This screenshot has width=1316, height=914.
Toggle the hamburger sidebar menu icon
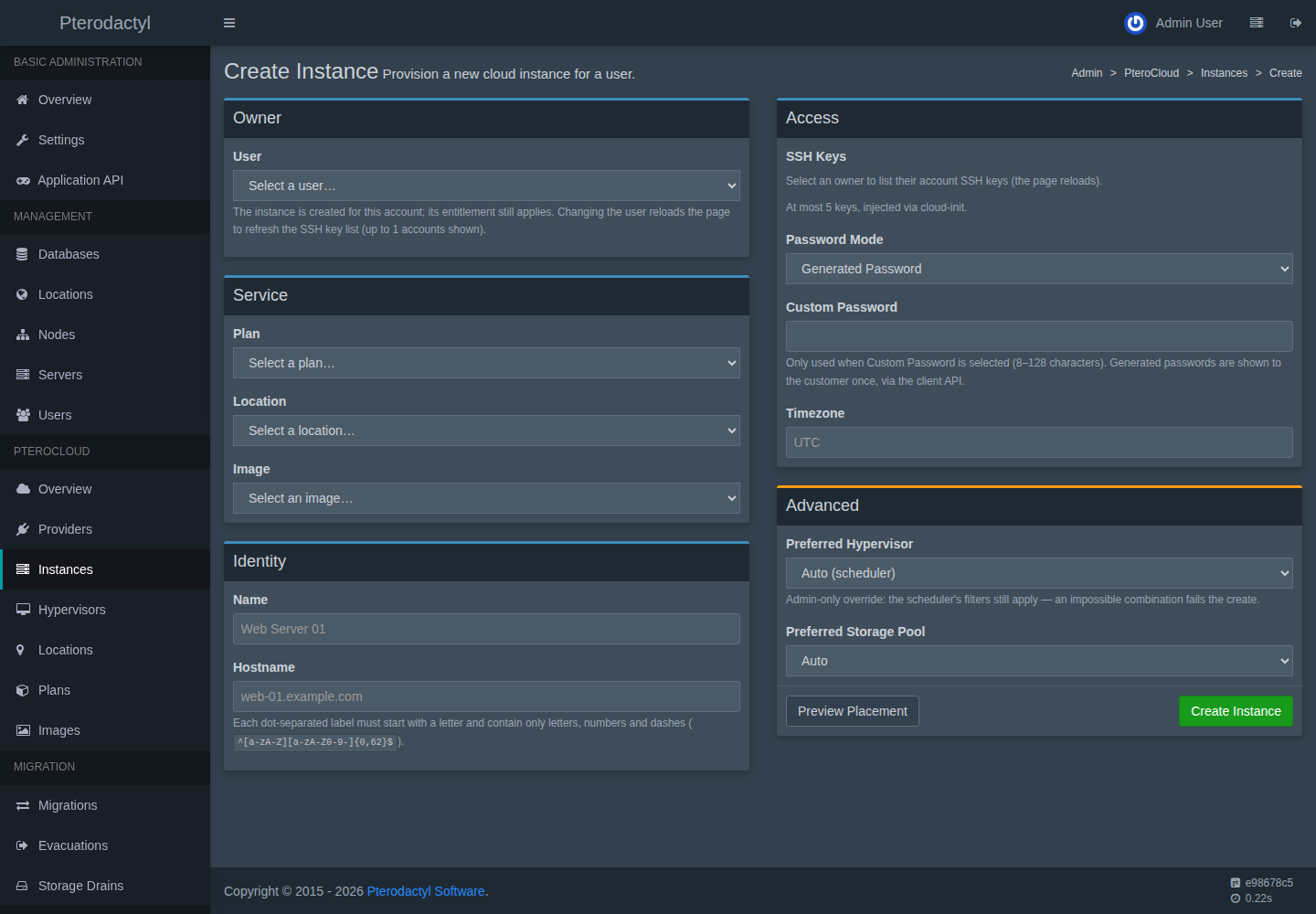229,23
